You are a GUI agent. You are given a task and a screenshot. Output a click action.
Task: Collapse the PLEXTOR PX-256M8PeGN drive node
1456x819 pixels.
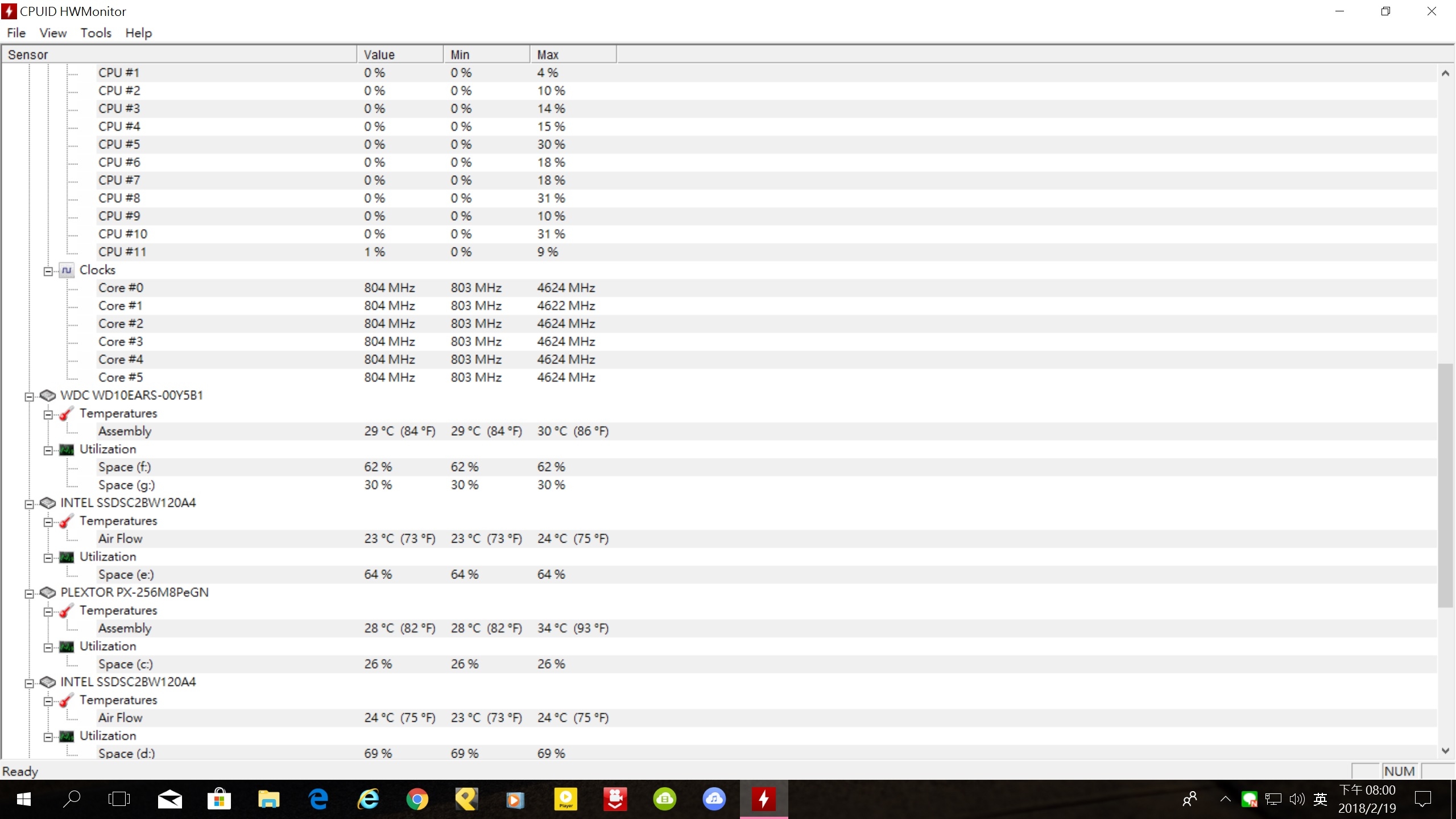(x=30, y=593)
